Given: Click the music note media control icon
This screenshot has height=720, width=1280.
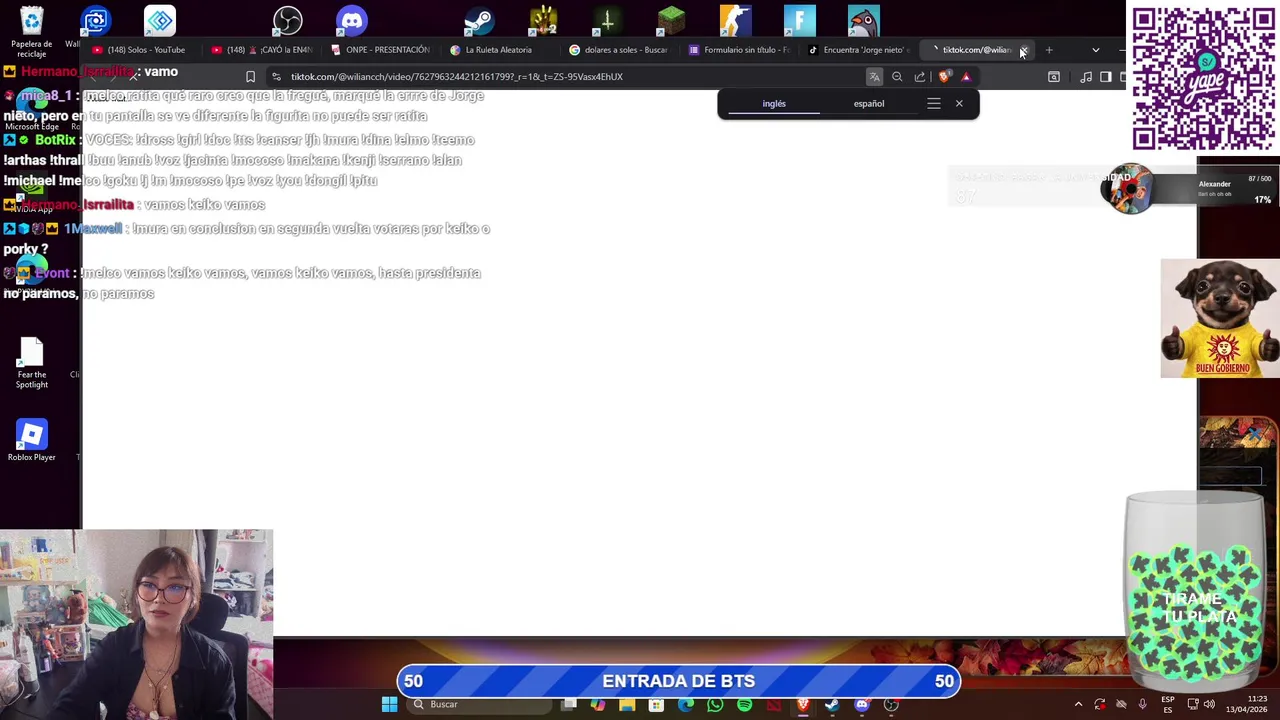Looking at the screenshot, I should [1086, 77].
